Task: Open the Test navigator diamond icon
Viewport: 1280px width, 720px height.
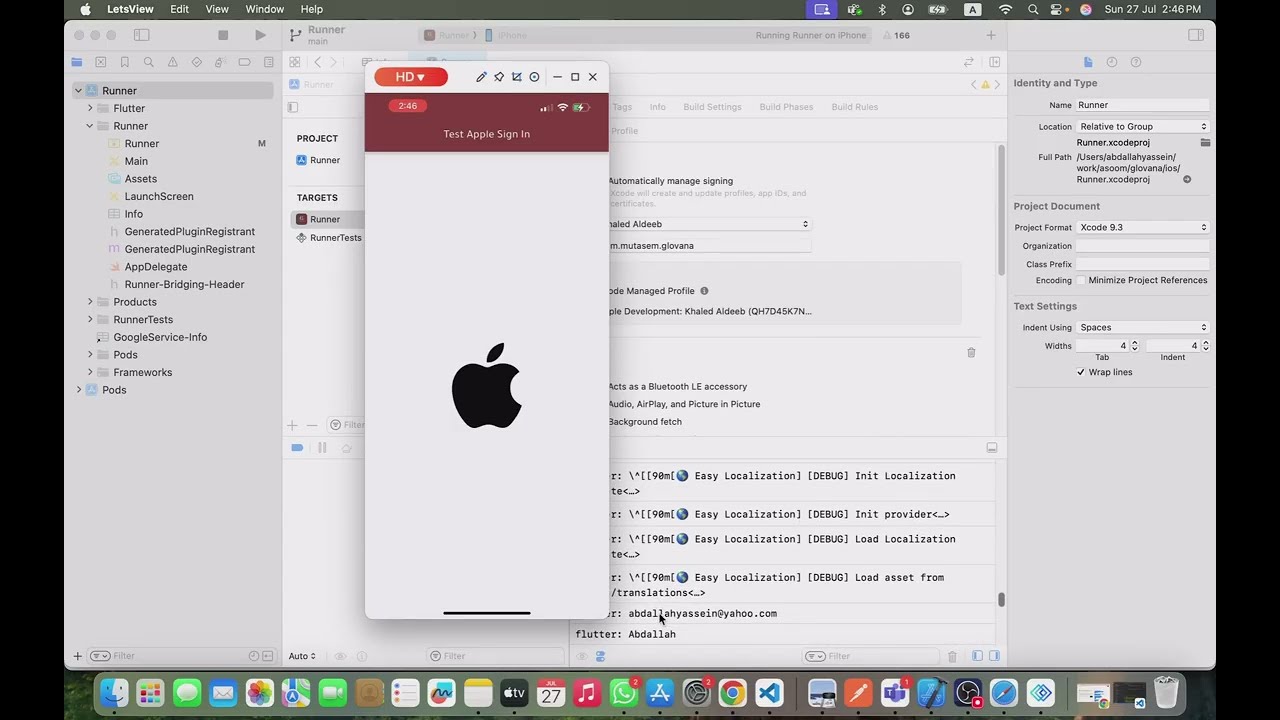Action: coord(196,62)
